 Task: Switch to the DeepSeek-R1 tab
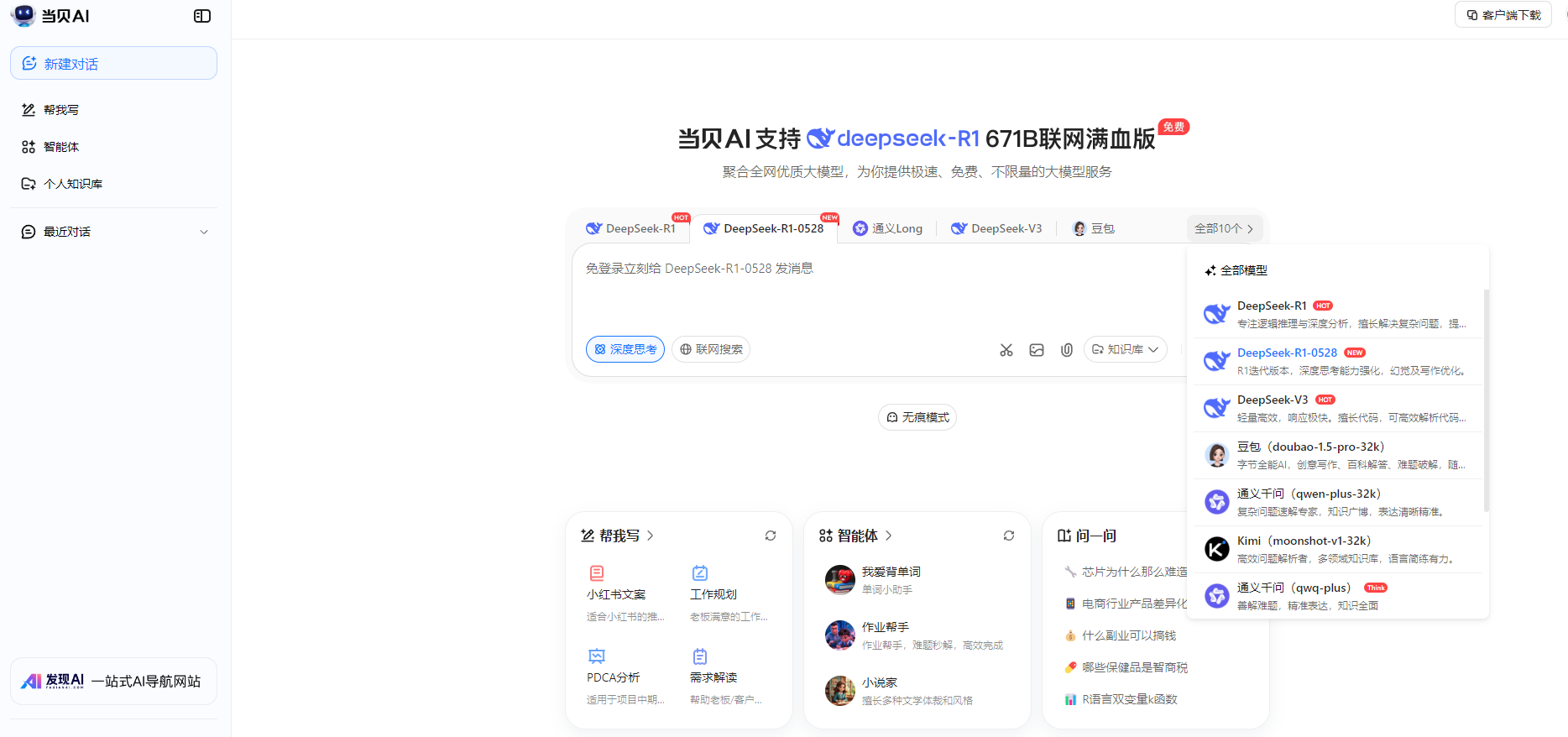click(x=631, y=228)
